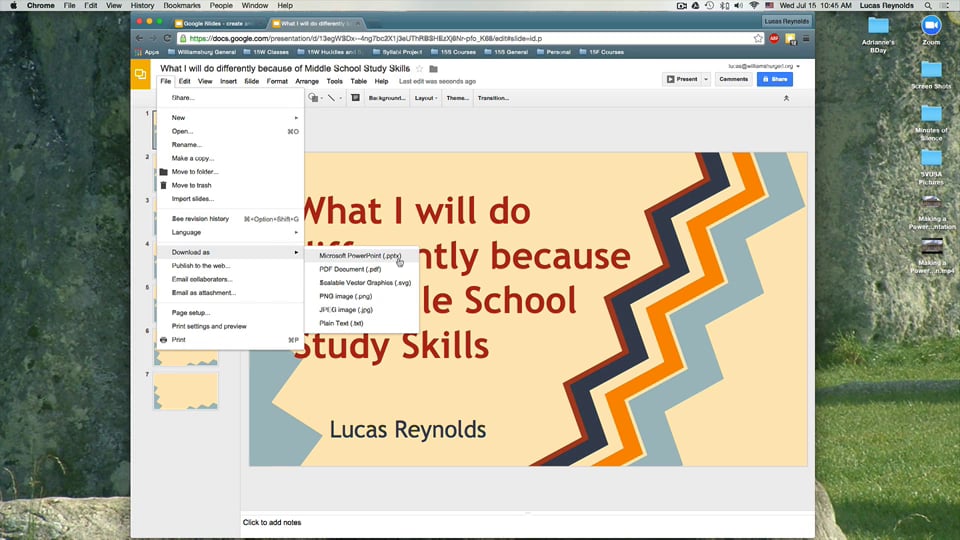Viewport: 960px width, 540px height.
Task: Expand the New submenu
Action: coord(230,118)
